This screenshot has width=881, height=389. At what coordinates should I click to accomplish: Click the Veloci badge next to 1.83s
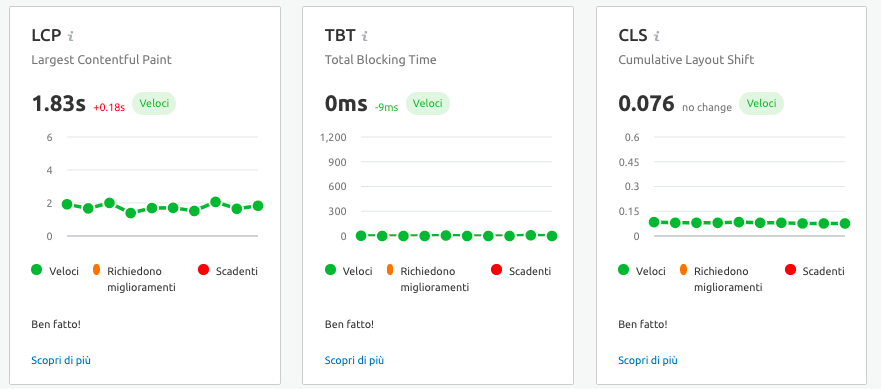click(x=154, y=103)
